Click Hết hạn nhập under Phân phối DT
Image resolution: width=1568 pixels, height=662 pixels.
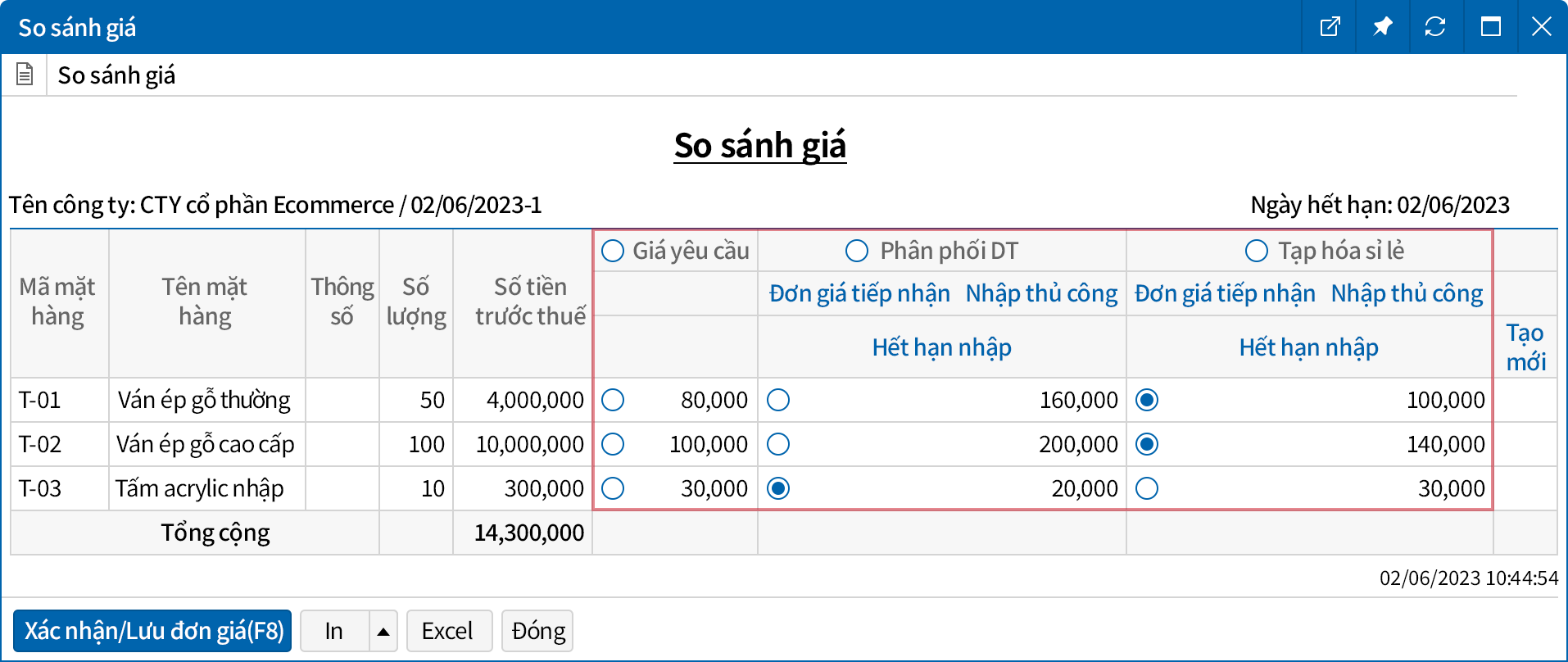(x=941, y=347)
